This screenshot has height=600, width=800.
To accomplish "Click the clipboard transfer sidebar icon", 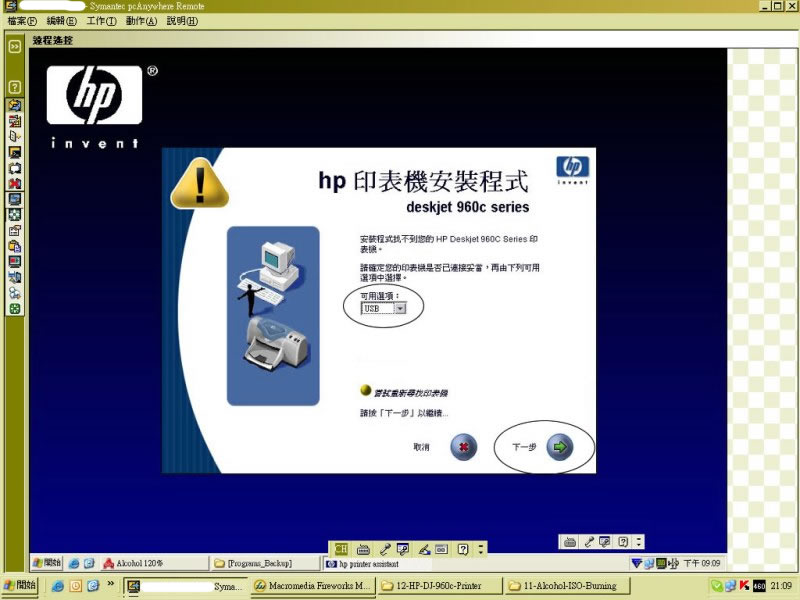I will coord(15,246).
